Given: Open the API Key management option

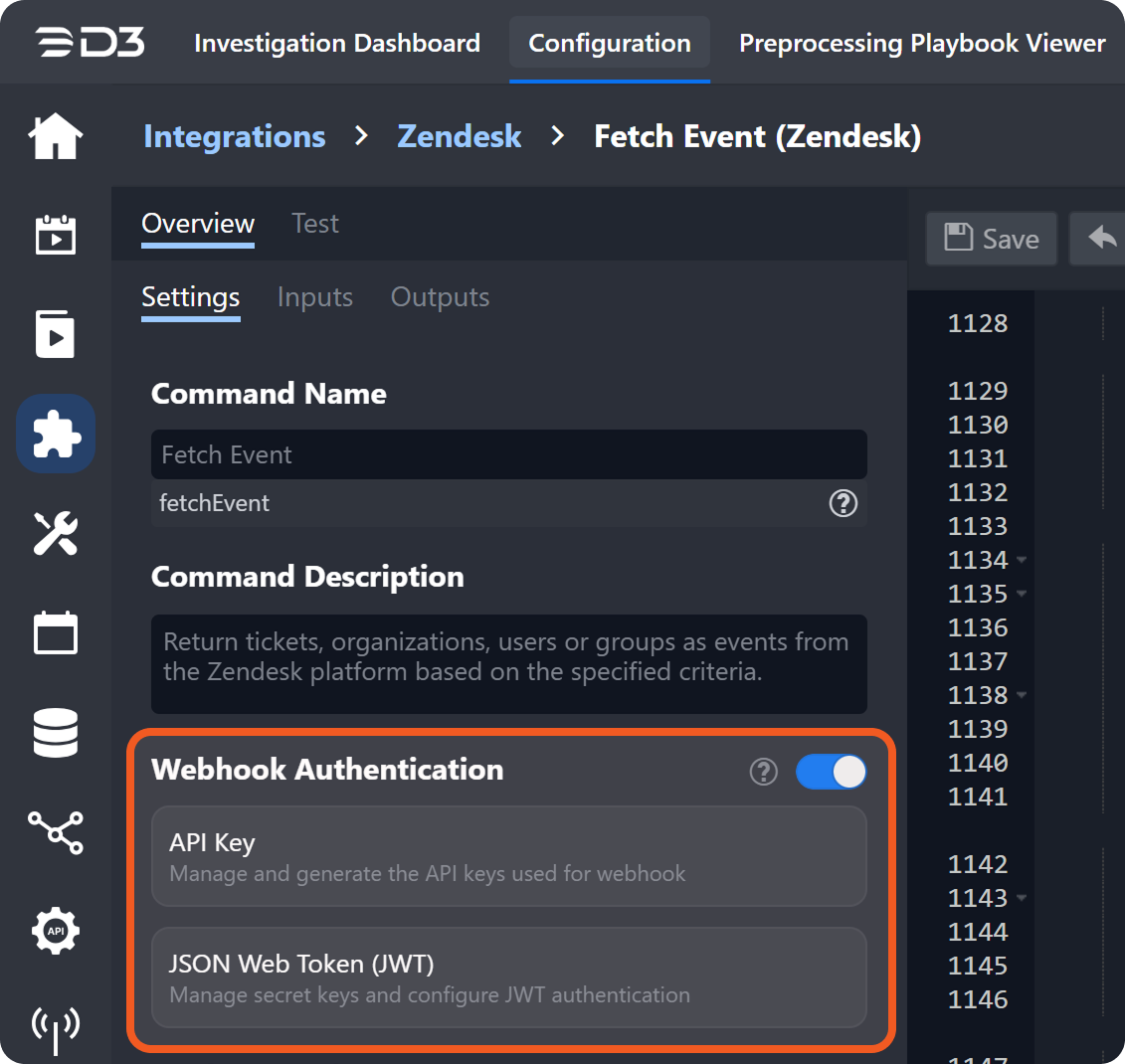Looking at the screenshot, I should pyautogui.click(x=508, y=856).
